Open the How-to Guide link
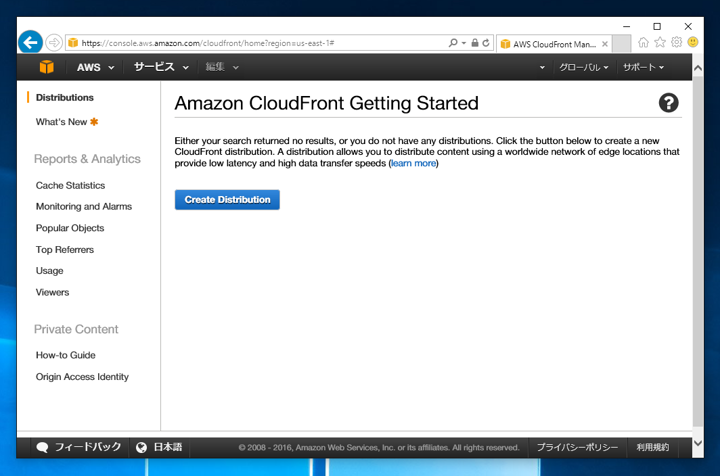720x476 pixels. pyautogui.click(x=66, y=355)
